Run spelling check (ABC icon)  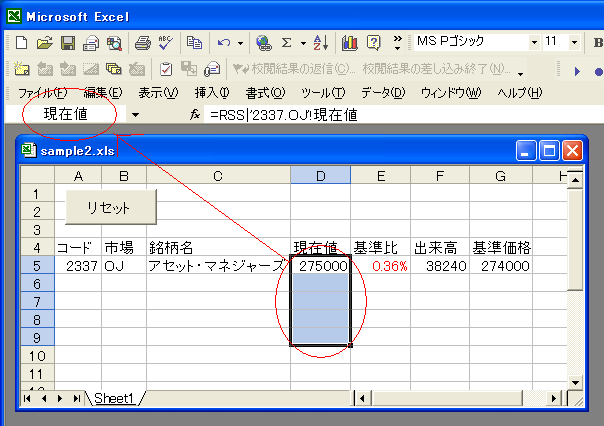point(164,43)
